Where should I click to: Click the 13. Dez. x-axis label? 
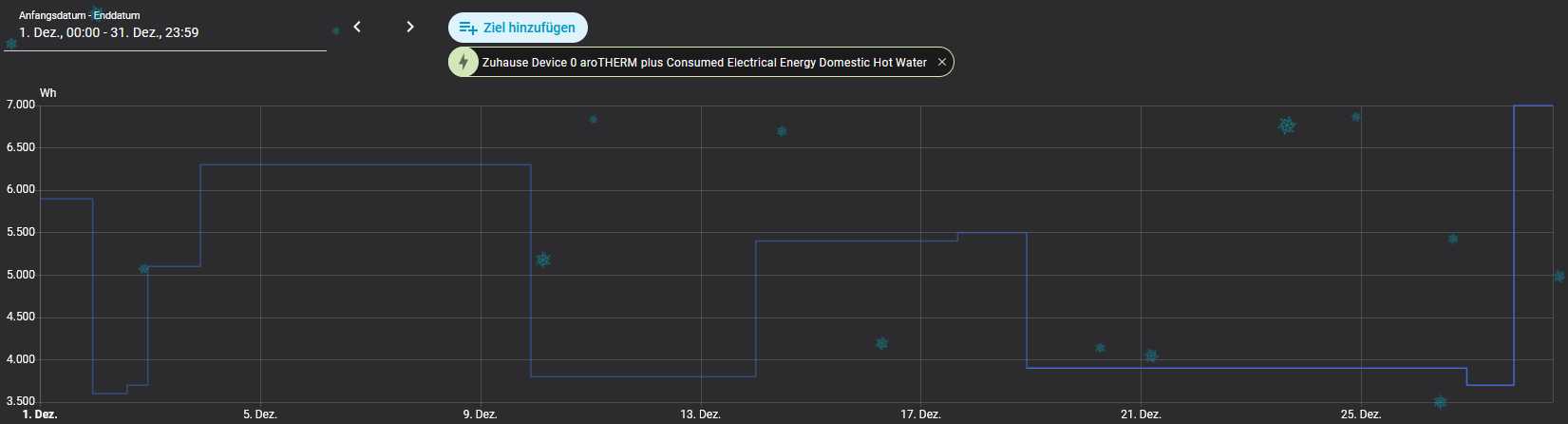point(700,414)
